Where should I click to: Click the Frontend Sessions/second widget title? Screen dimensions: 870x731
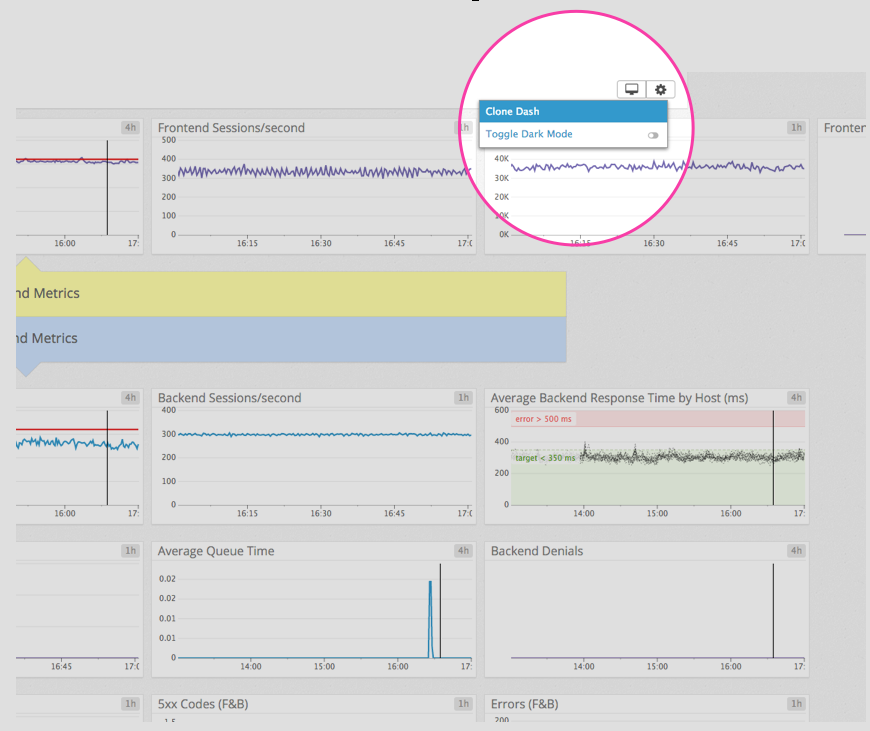coord(231,128)
